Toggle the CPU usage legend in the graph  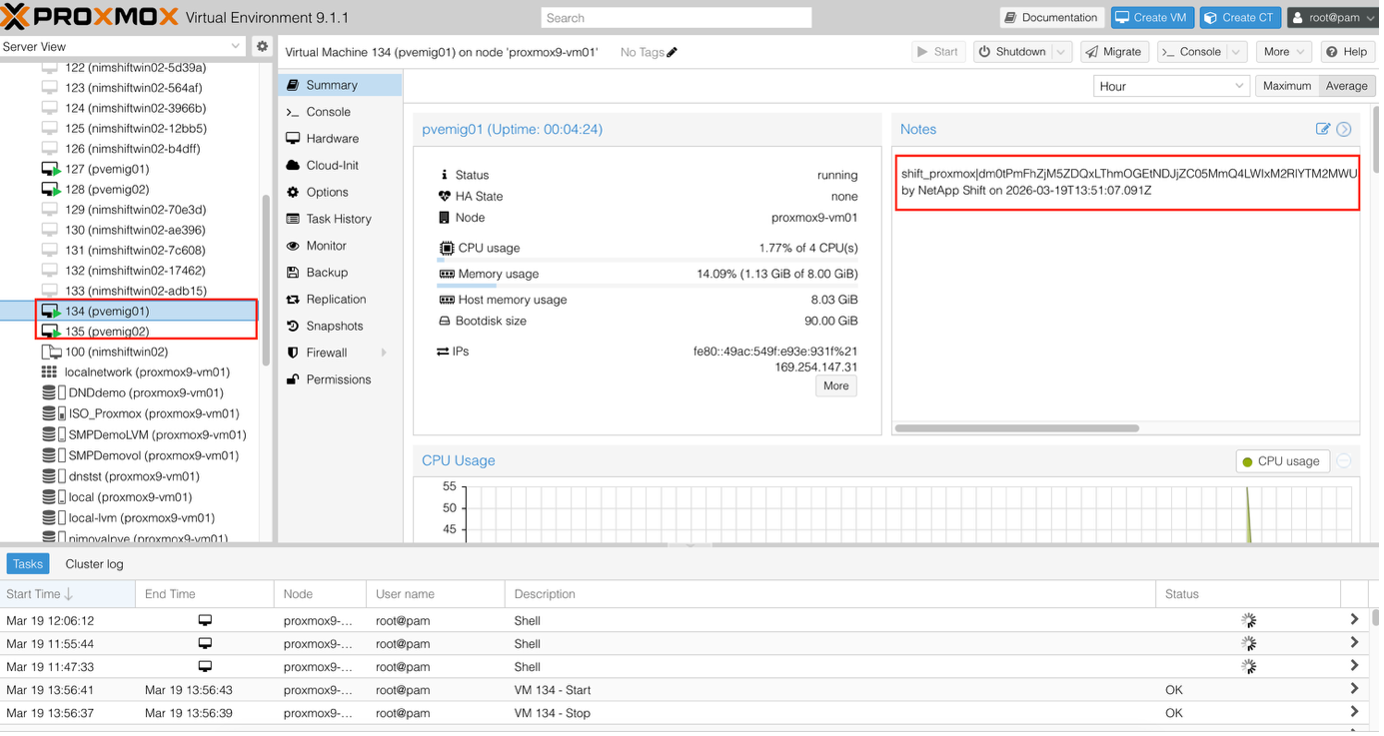(1281, 461)
